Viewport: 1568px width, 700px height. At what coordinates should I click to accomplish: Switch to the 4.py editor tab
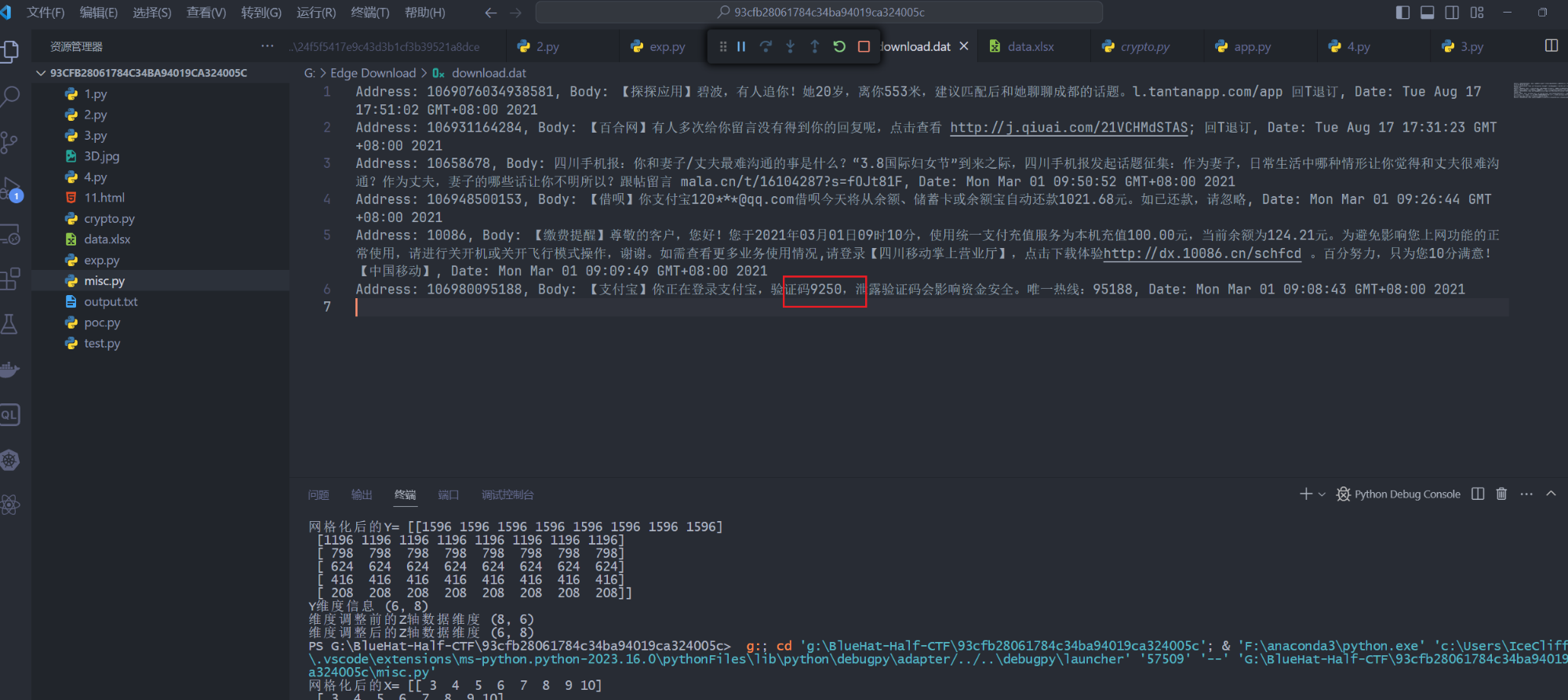(1359, 46)
